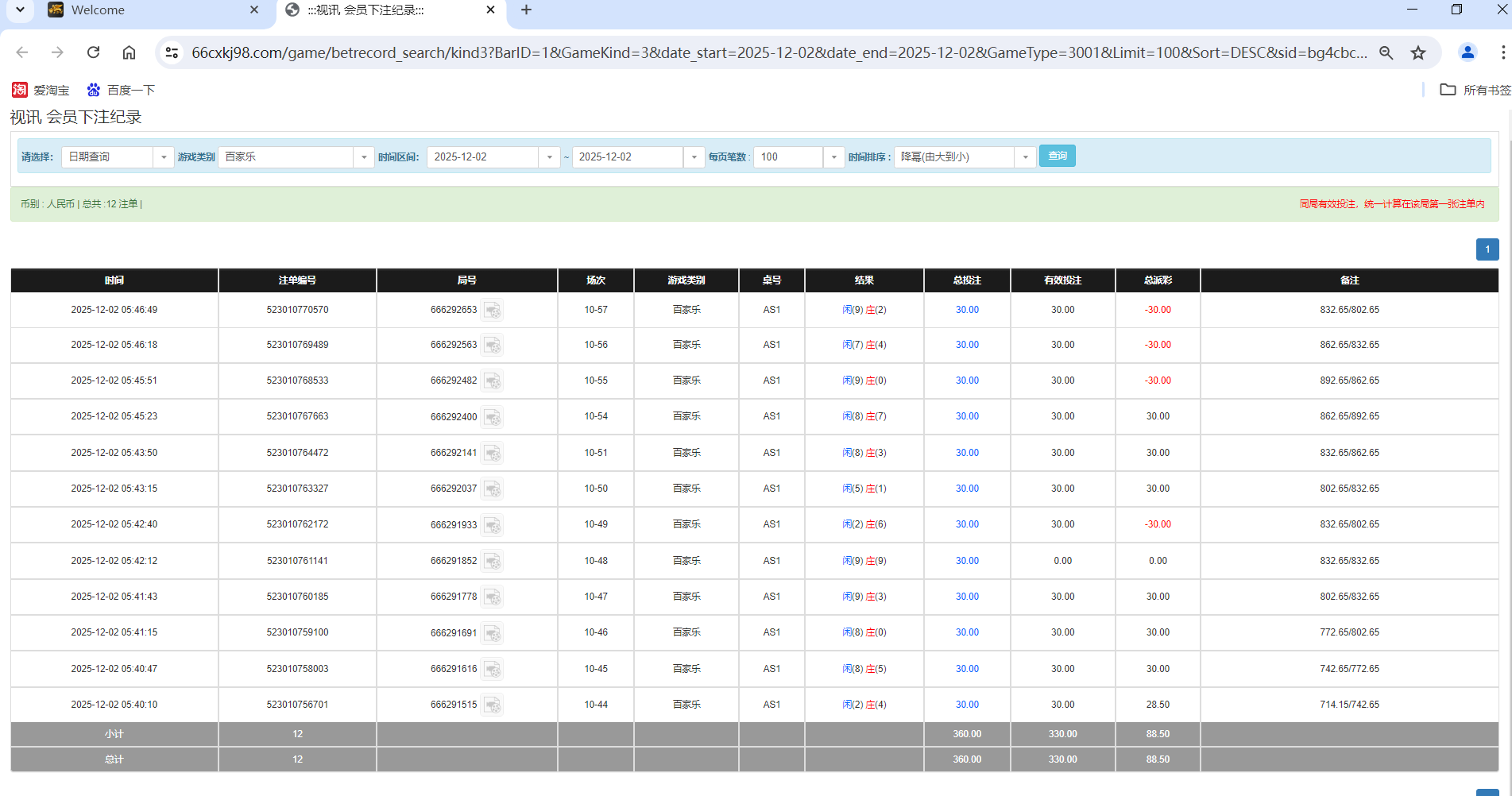The width and height of the screenshot is (1512, 796).
Task: Open the 降幂(由大到小) sort dropdown
Action: pyautogui.click(x=1025, y=157)
